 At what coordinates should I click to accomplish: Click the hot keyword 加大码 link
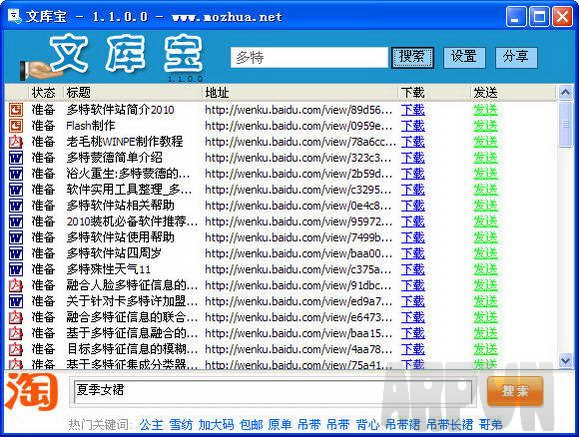pyautogui.click(x=216, y=424)
